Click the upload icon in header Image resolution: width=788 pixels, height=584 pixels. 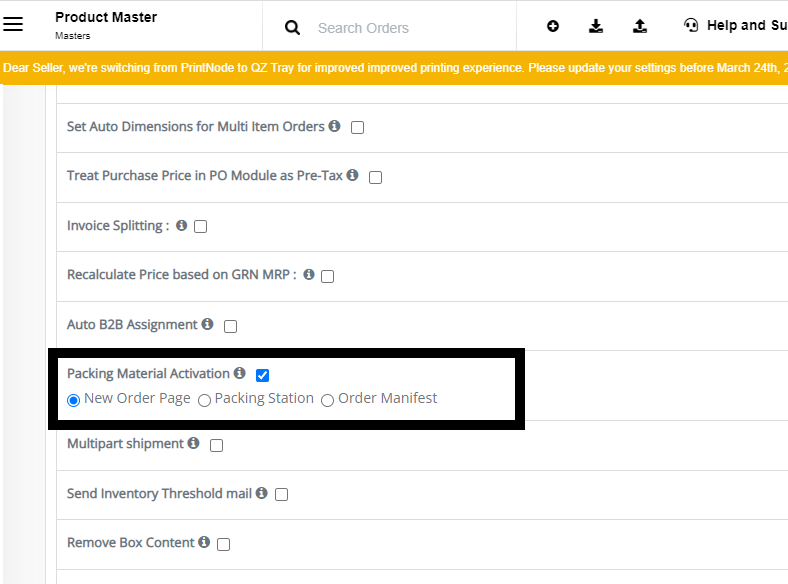(640, 26)
